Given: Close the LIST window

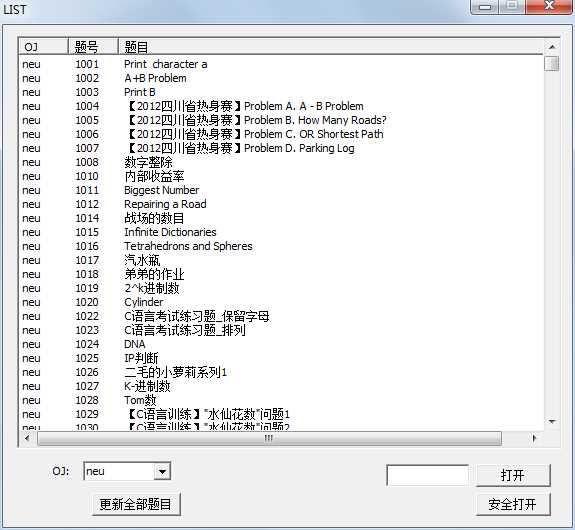Looking at the screenshot, I should (549, 6).
